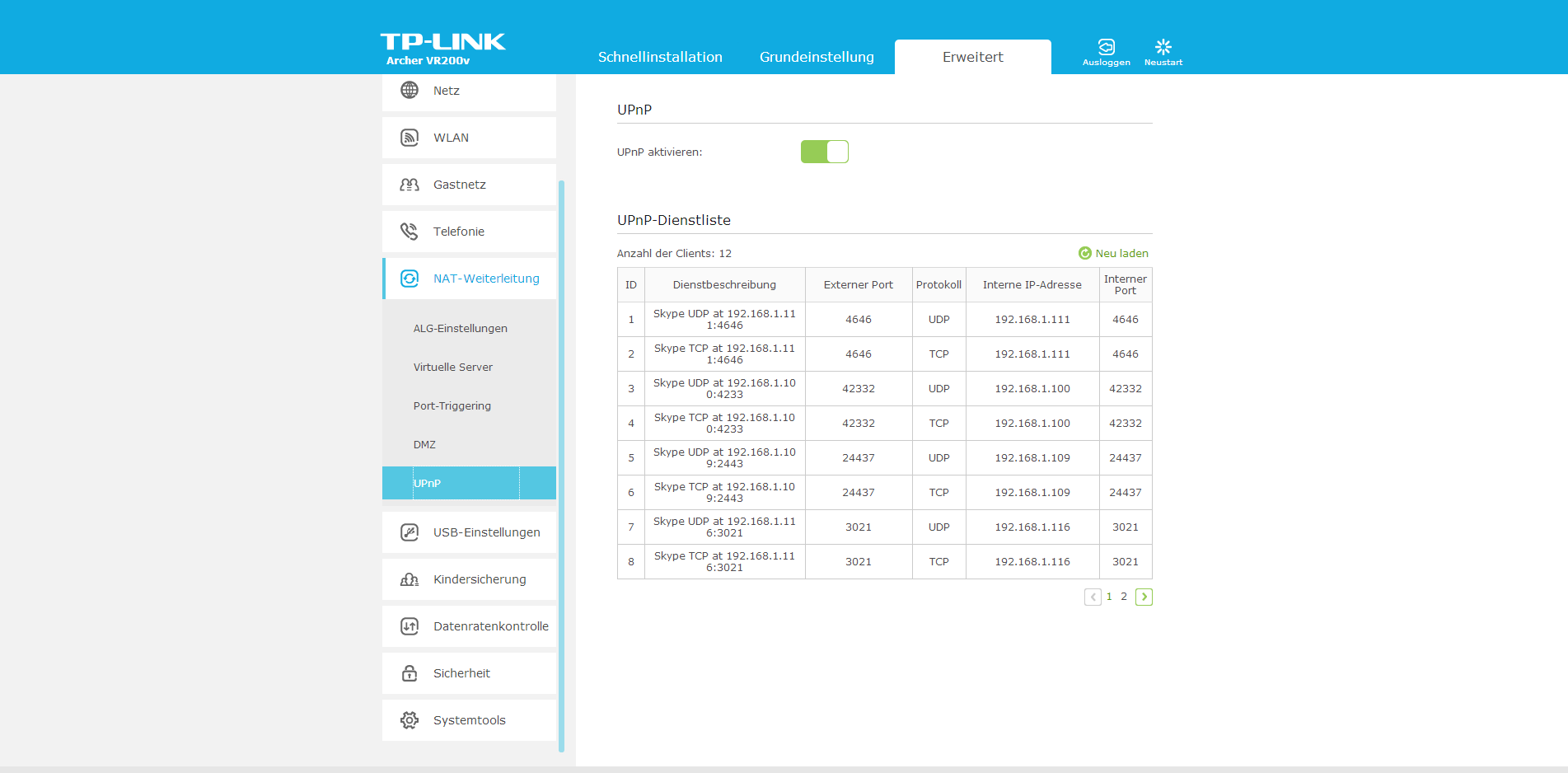Switch to the Schnellinstallation tab
This screenshot has height=773, width=1568.
660,57
